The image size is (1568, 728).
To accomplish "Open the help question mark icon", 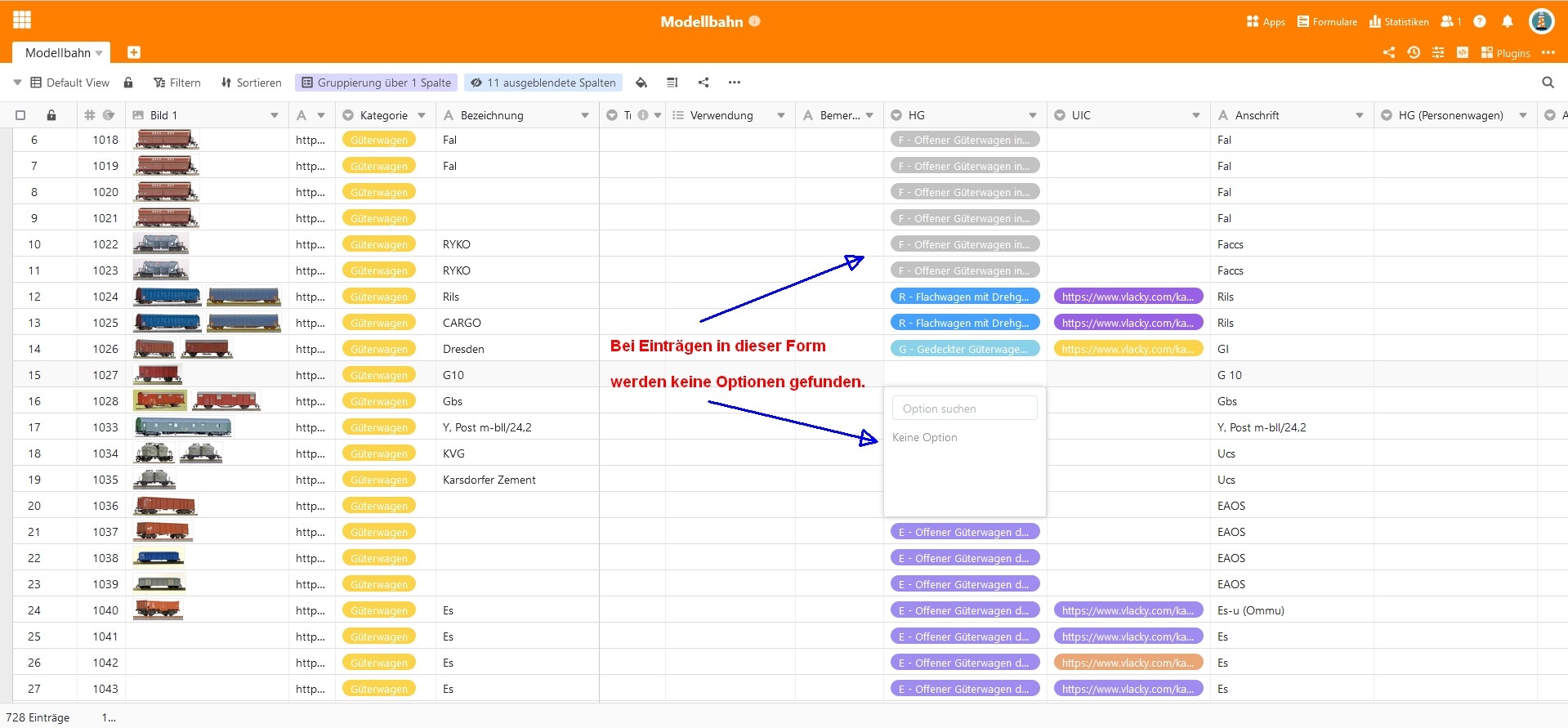I will coord(1480,22).
